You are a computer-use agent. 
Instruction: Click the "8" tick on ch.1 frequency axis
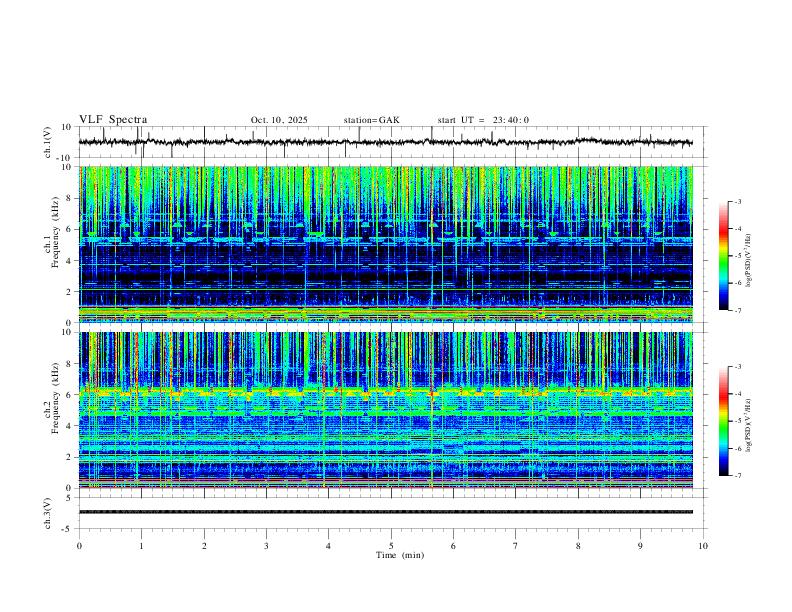(x=70, y=198)
